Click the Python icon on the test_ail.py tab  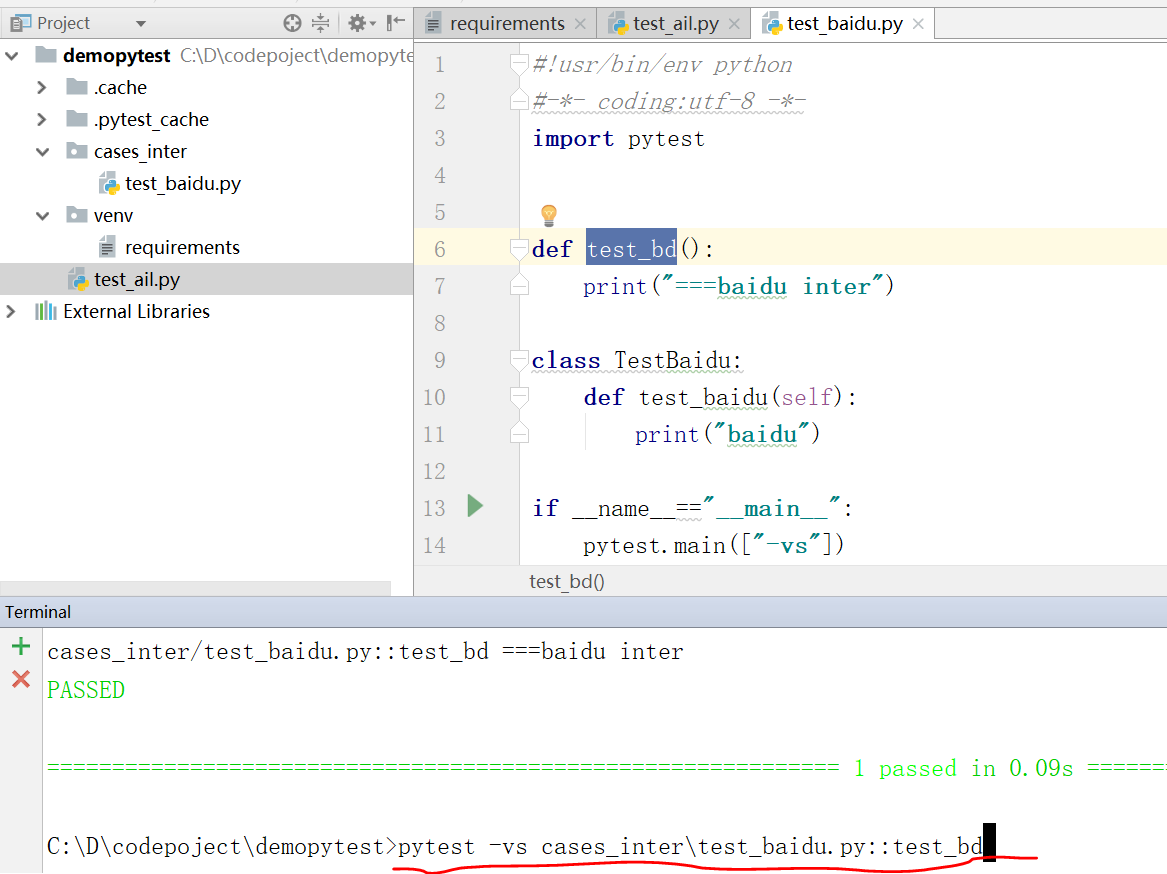618,25
